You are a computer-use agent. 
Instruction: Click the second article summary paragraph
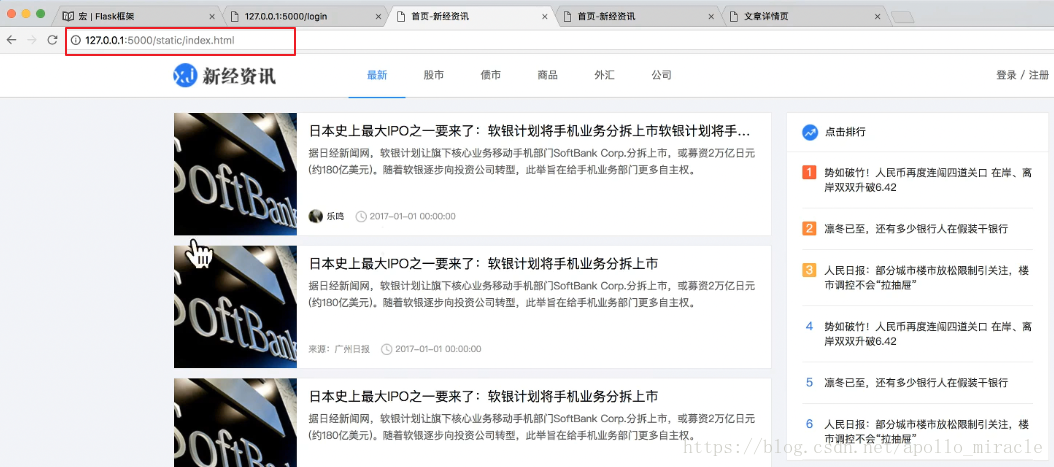532,294
